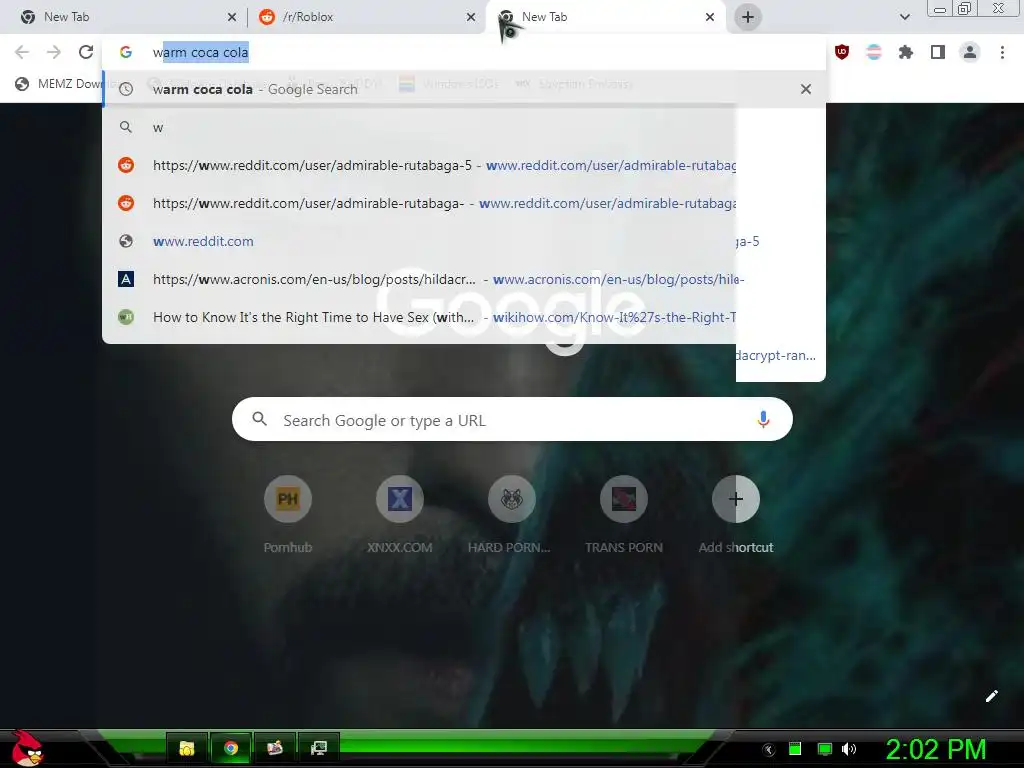This screenshot has height=768, width=1024.
Task: Open the uBlock Origin extension
Action: tap(842, 52)
